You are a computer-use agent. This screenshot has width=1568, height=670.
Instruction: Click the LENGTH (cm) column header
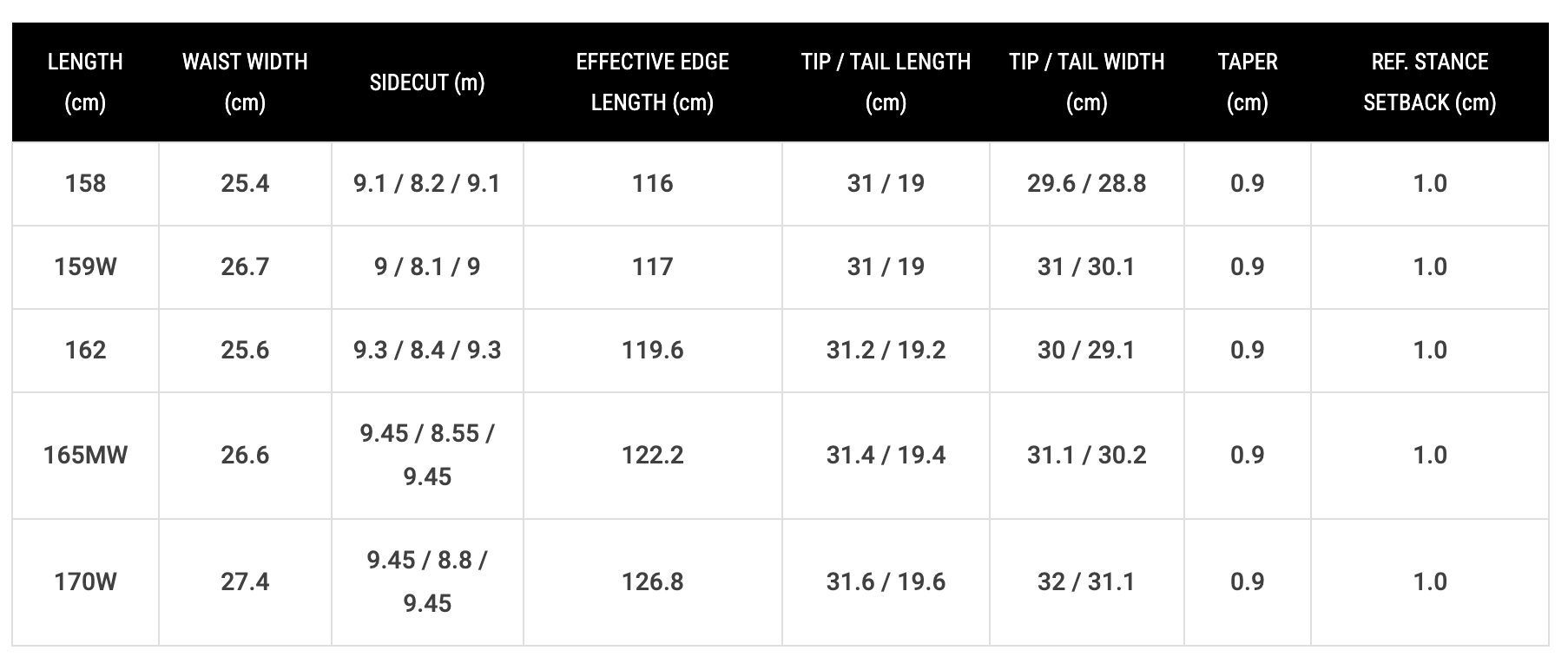(x=85, y=82)
